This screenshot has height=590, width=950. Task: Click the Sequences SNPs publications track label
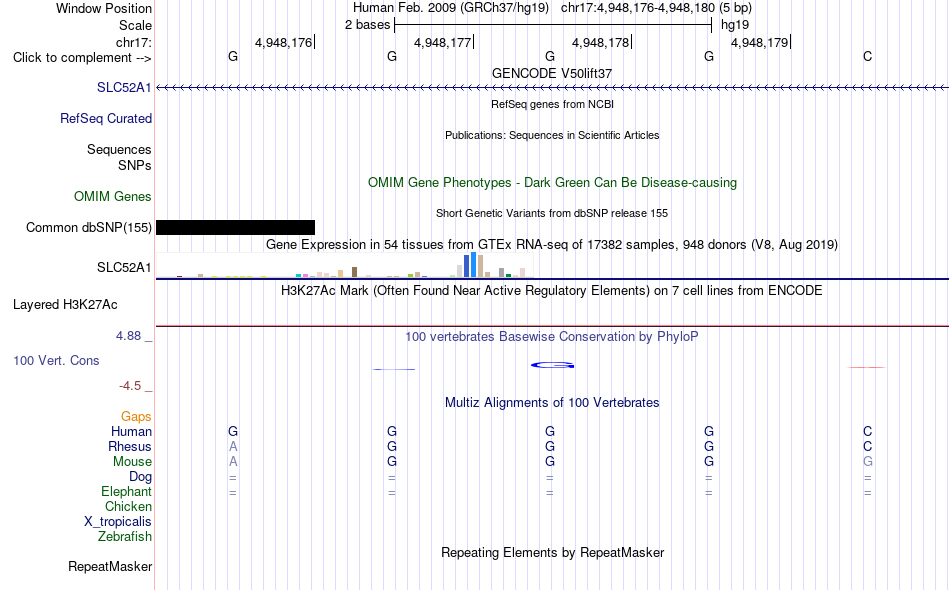119,157
